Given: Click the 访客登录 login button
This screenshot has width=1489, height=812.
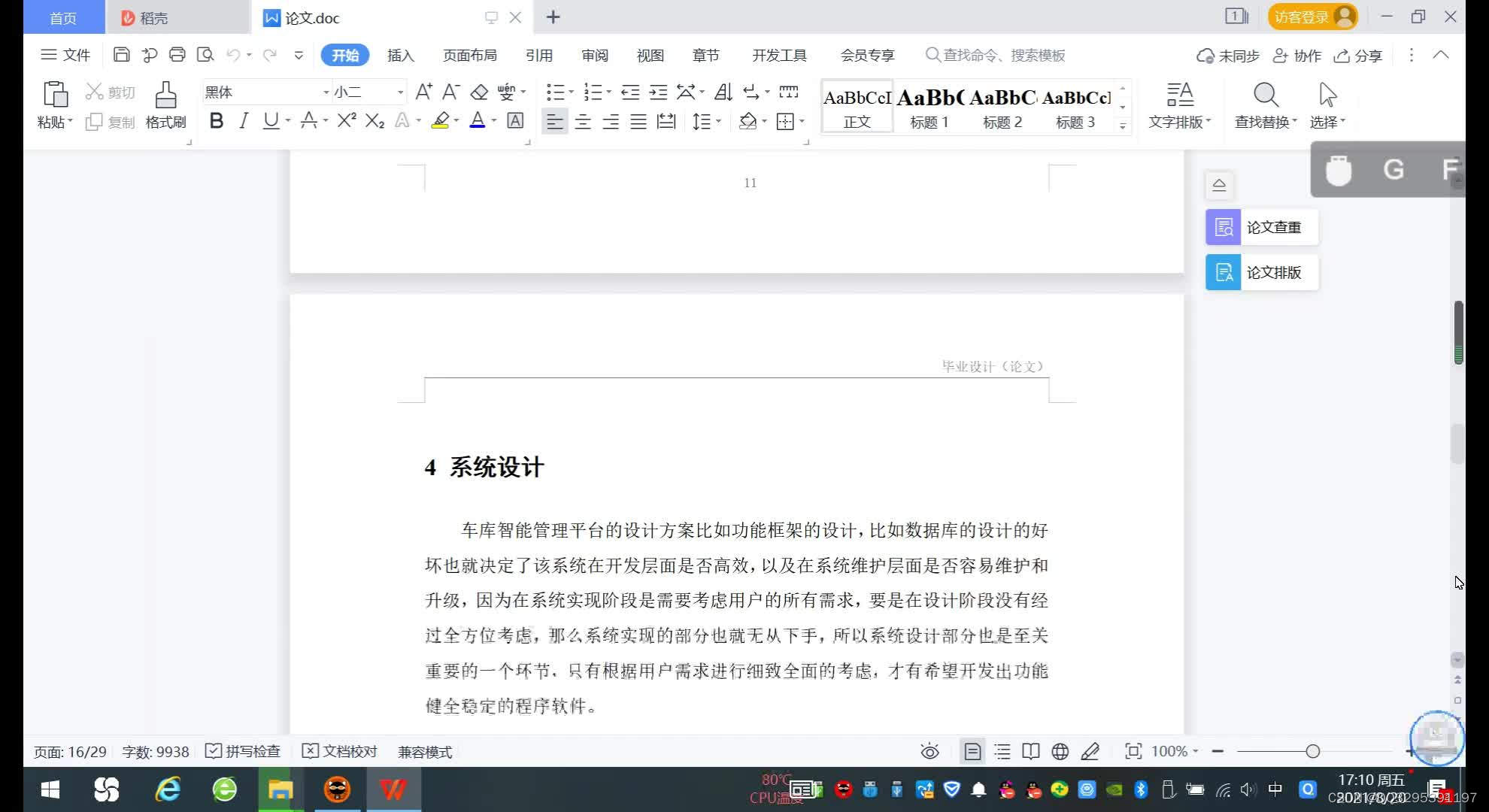Looking at the screenshot, I should coord(1313,17).
